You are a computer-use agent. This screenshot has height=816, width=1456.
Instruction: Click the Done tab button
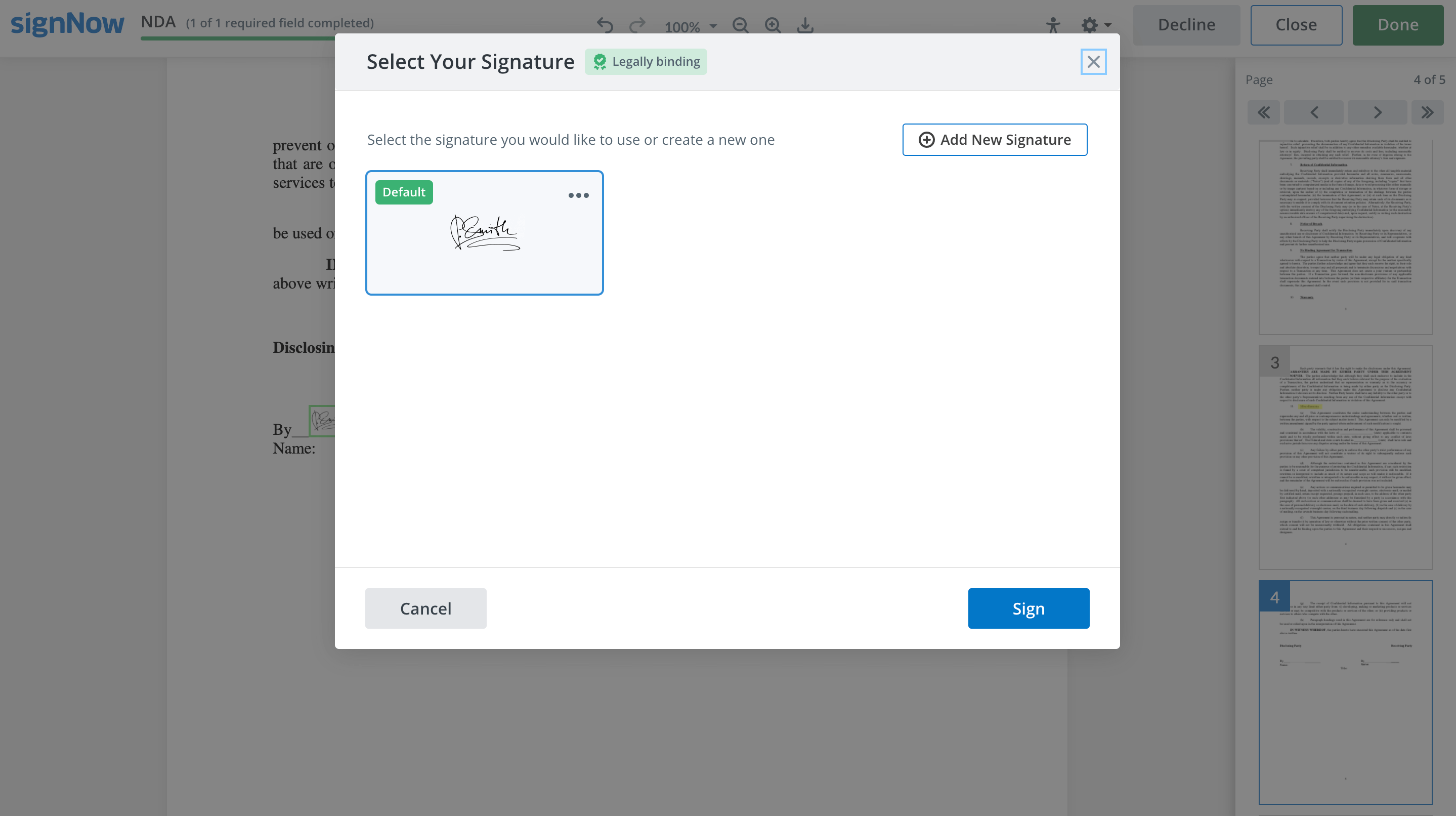click(x=1397, y=24)
